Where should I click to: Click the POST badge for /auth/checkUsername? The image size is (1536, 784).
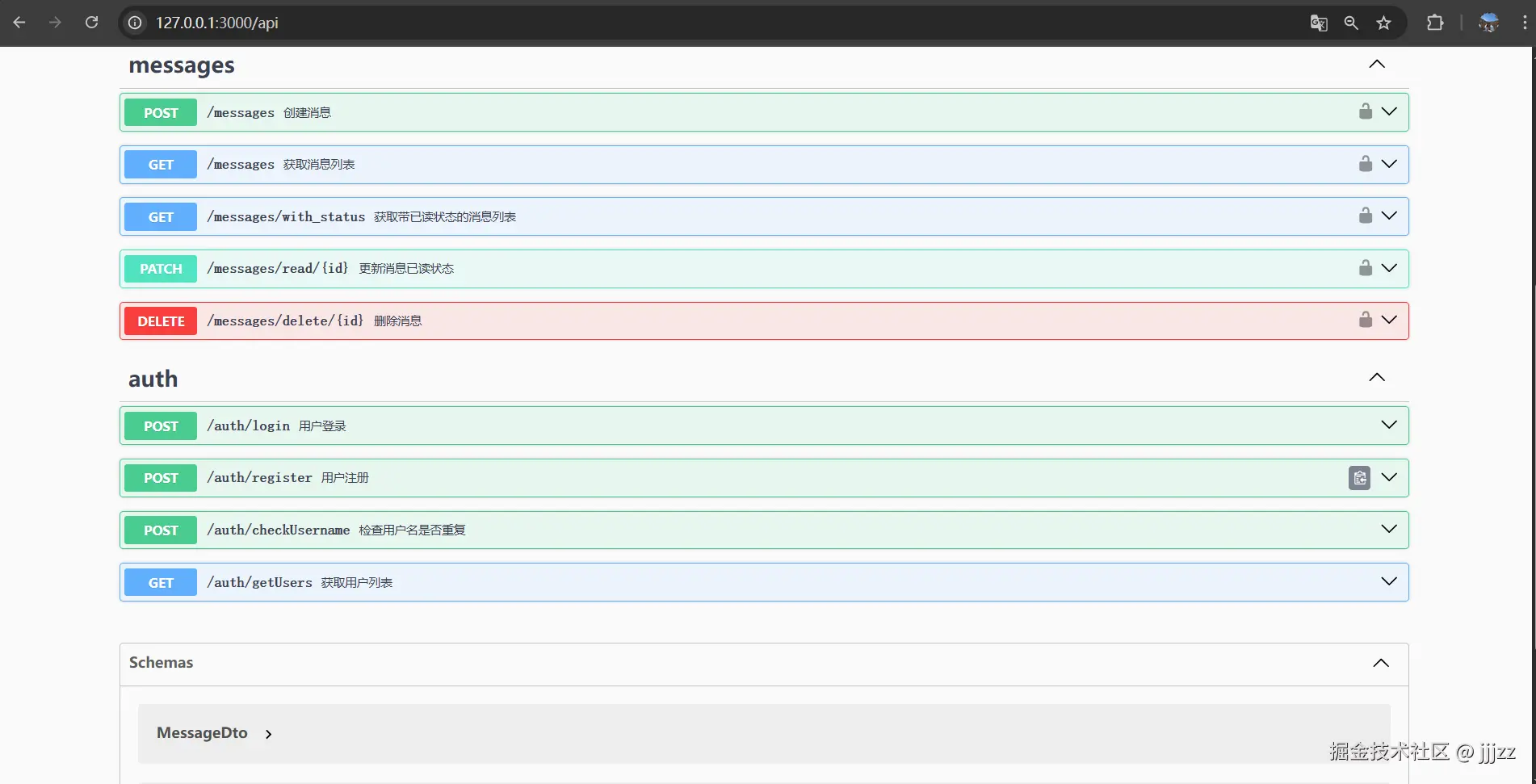click(x=161, y=530)
